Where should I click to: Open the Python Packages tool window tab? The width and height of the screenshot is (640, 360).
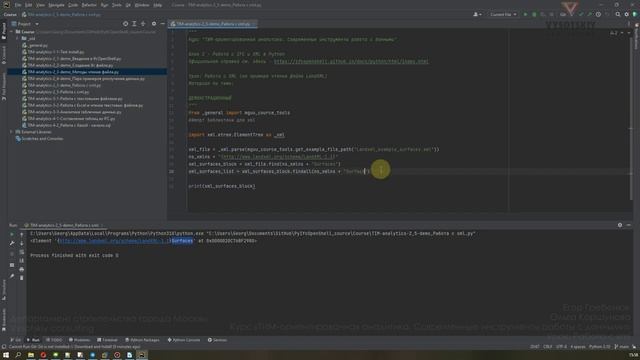tap(142, 340)
